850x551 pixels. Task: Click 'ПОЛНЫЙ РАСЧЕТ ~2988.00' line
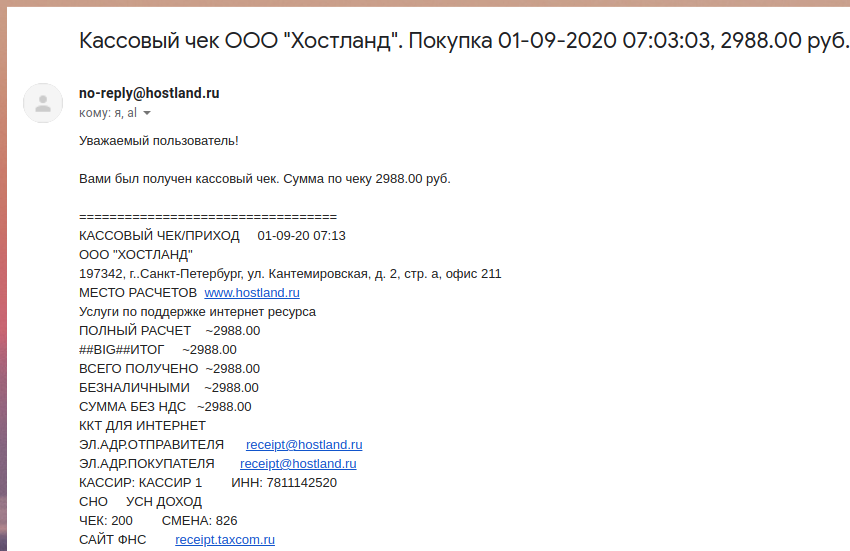(x=170, y=331)
